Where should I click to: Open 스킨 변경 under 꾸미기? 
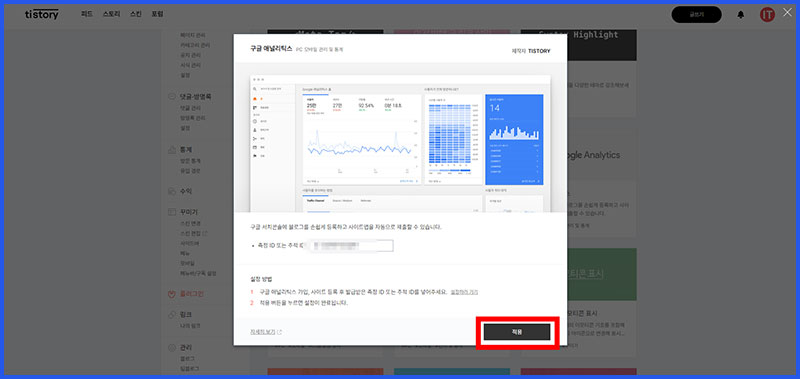click(190, 223)
